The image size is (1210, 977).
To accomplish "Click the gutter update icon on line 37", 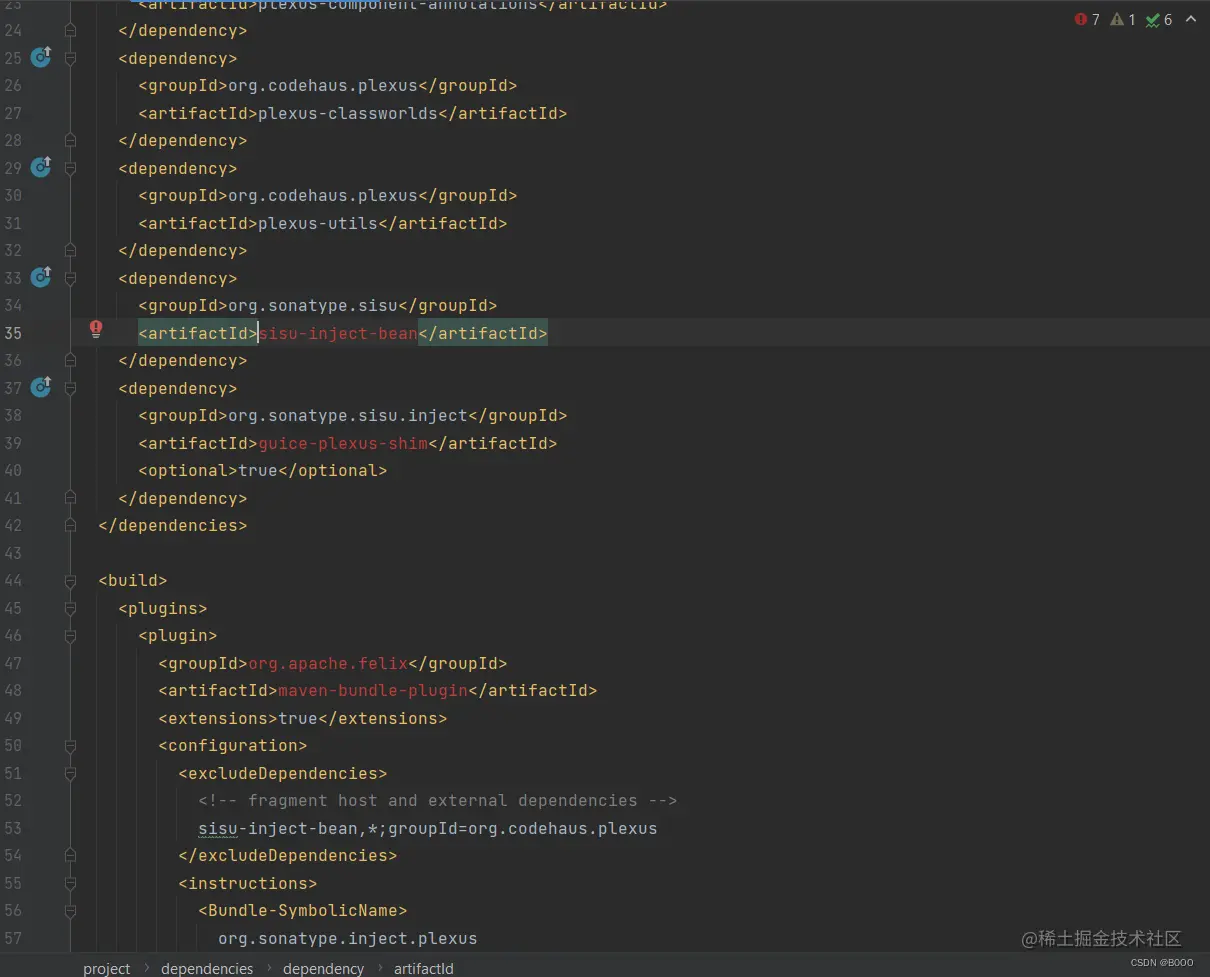I will (41, 388).
